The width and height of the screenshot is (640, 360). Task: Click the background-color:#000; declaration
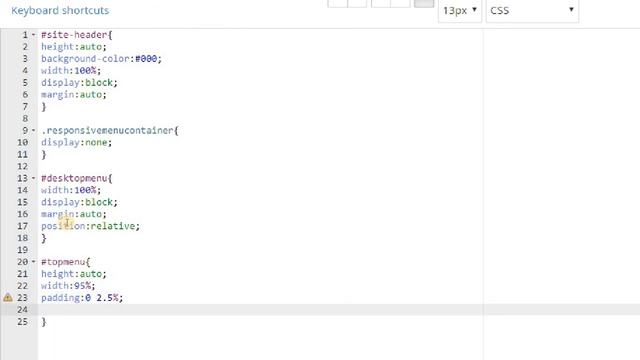click(101, 59)
